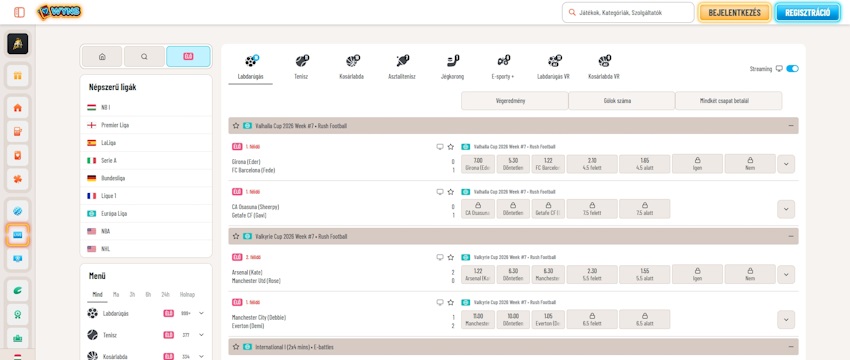Image resolution: width=850 pixels, height=360 pixels.
Task: Open the blue ball sports sidebar icon
Action: coord(17,211)
